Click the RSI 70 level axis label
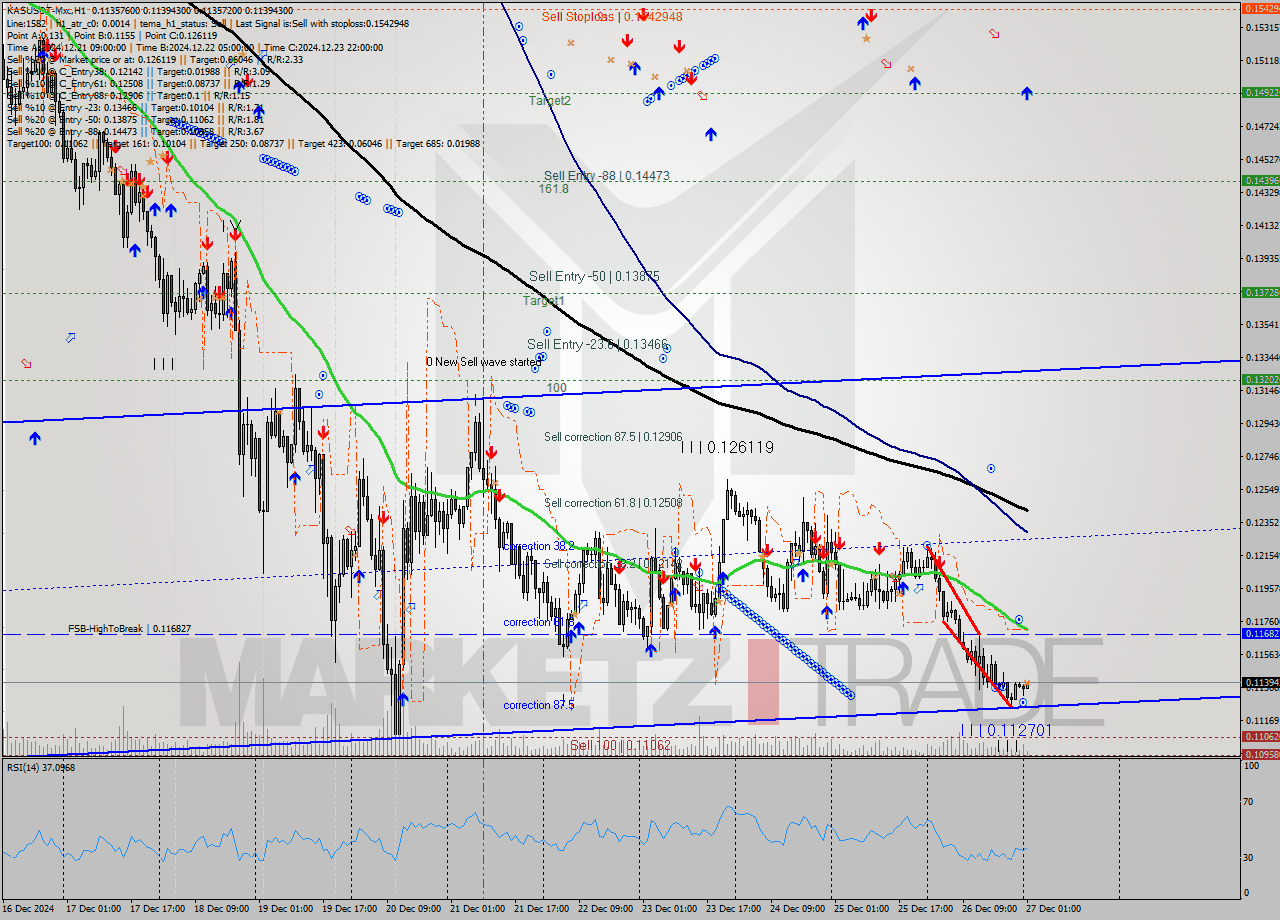Screen dimensions: 1280x920 tap(1248, 801)
